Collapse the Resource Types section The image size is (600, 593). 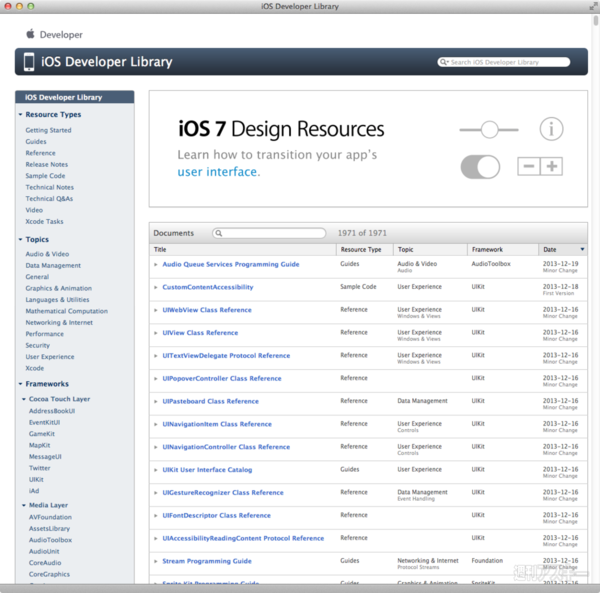click(x=21, y=114)
